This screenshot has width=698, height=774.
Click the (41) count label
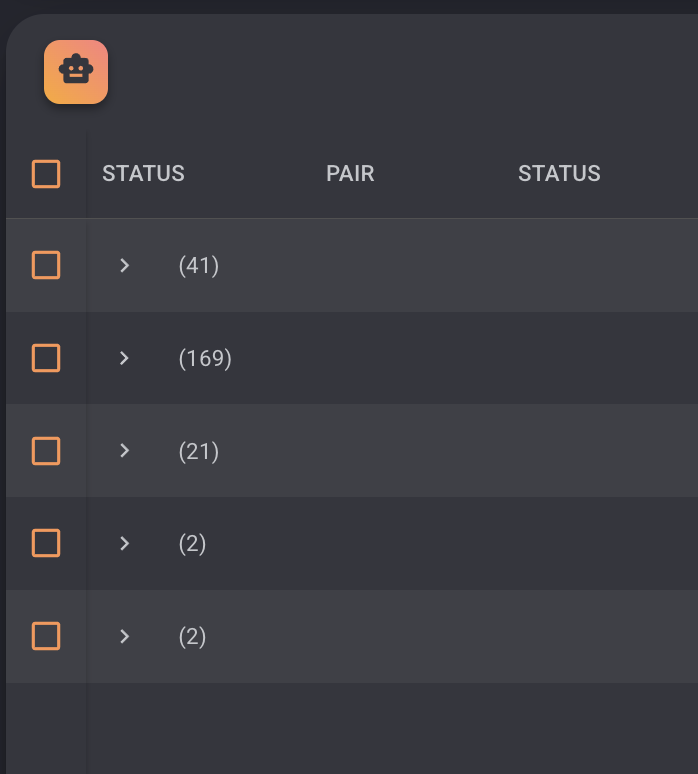tap(199, 266)
